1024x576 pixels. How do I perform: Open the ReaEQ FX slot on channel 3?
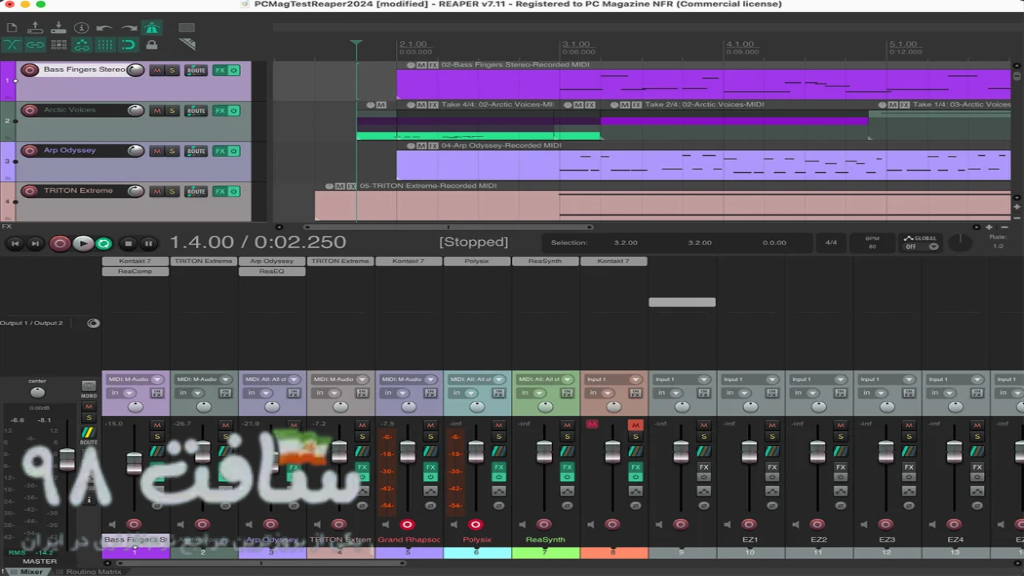coord(272,271)
